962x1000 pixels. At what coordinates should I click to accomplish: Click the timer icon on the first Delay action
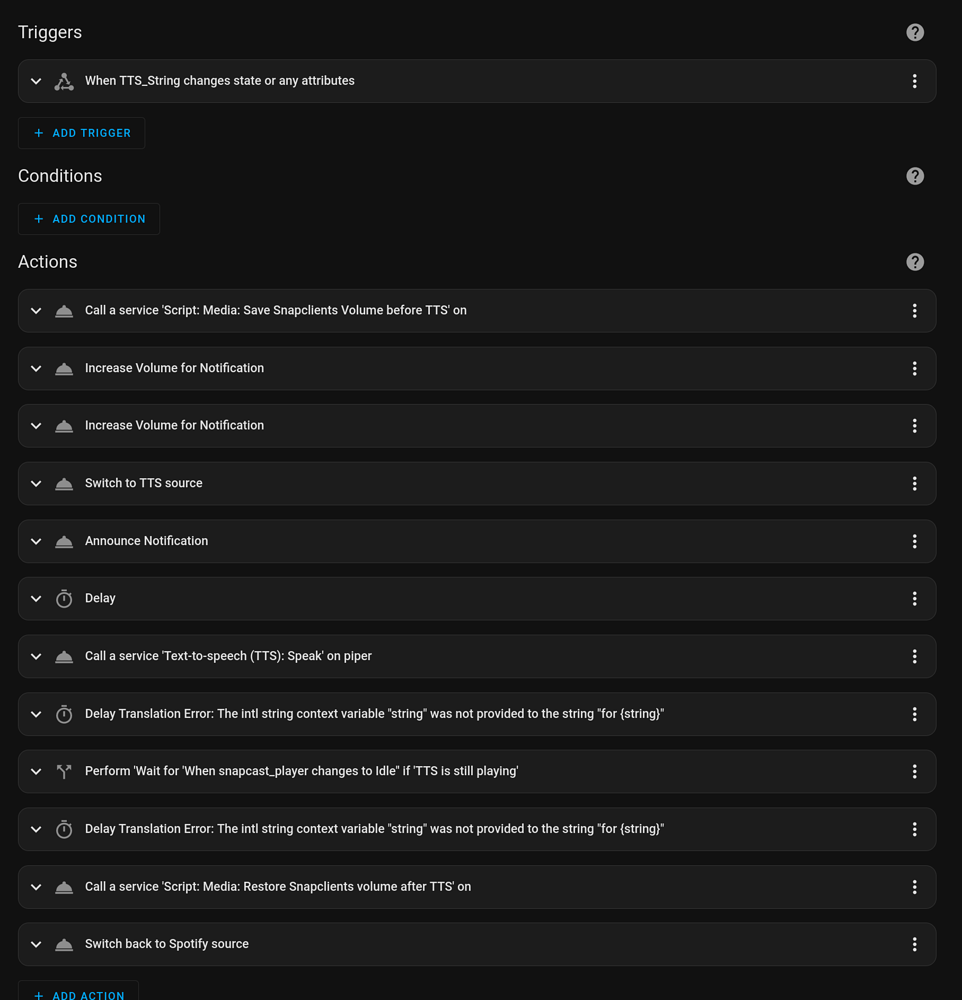point(64,598)
